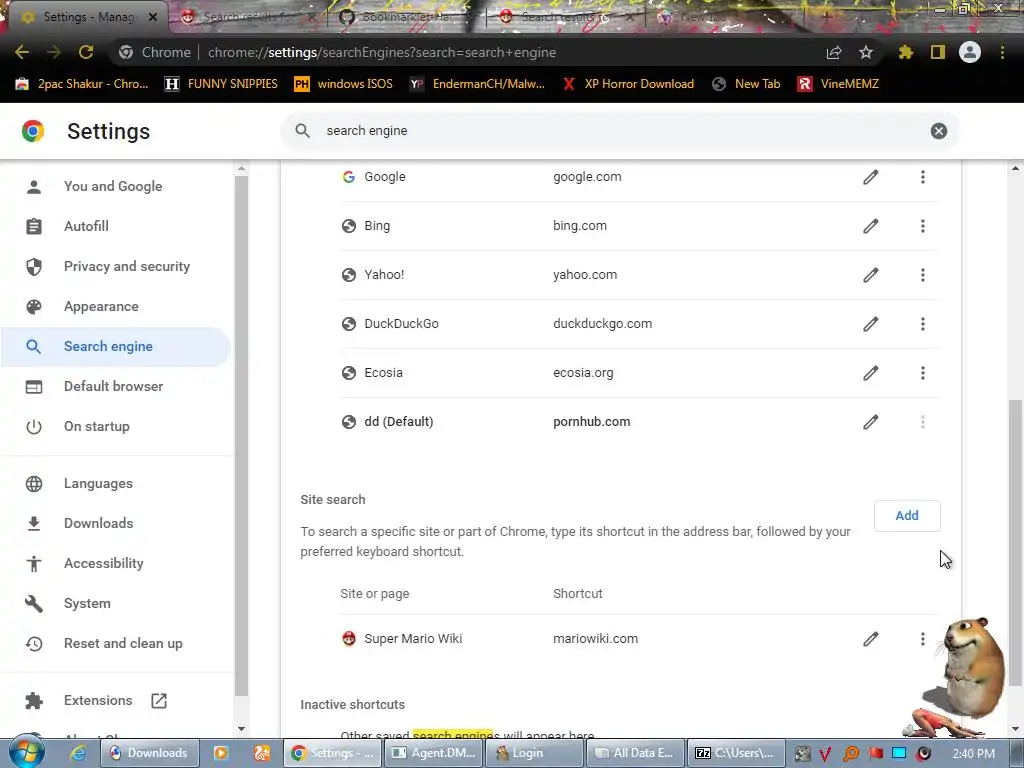The width and height of the screenshot is (1024, 768).
Task: Click the main settings page scrollbar thumb
Action: pyautogui.click(x=1016, y=543)
